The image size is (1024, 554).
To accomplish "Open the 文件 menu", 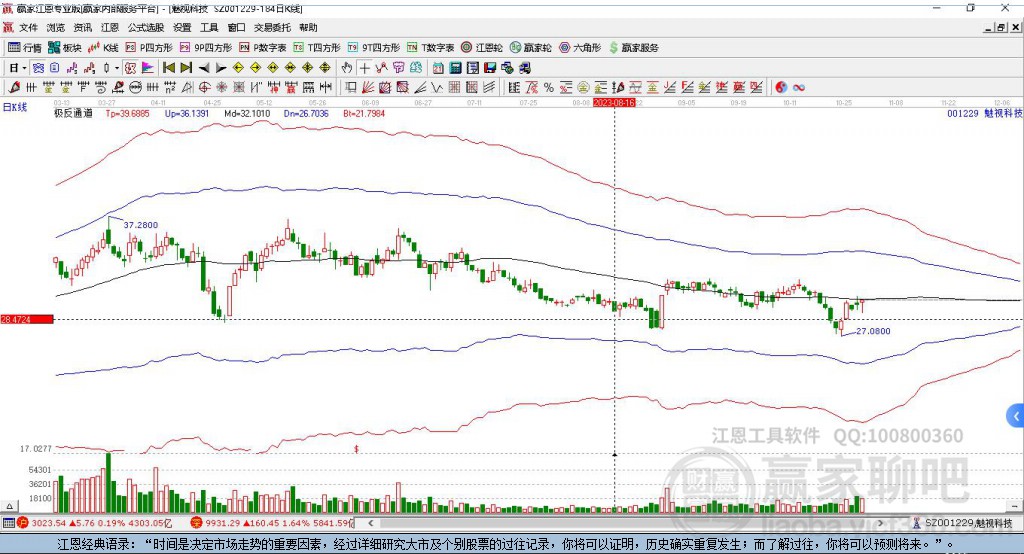I will 28,27.
